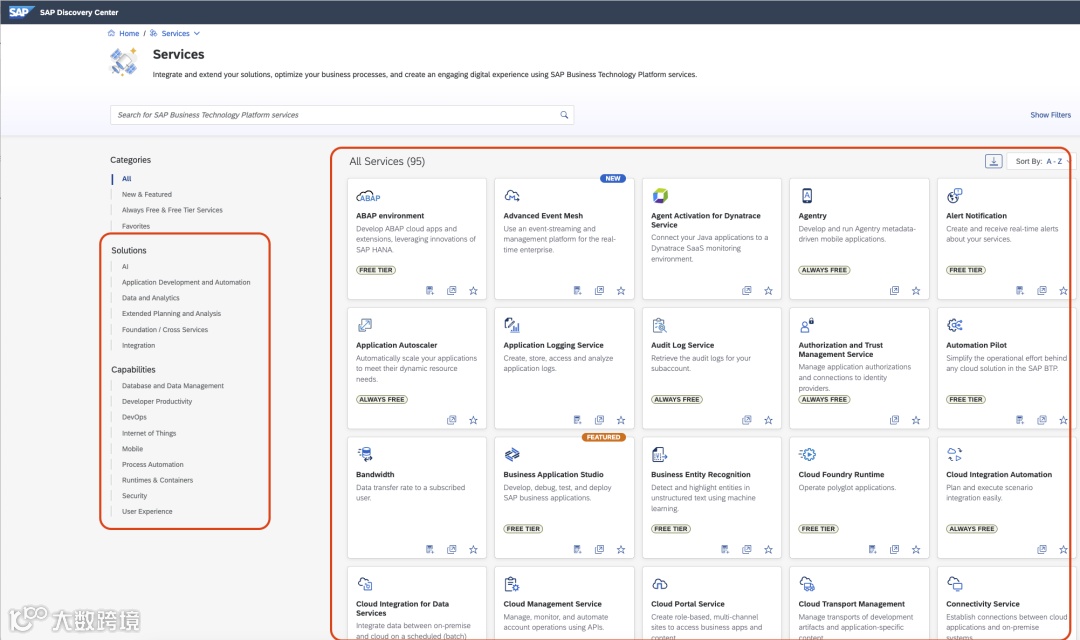The width and height of the screenshot is (1080, 640).
Task: Click the Show Filters link
Action: point(1050,115)
